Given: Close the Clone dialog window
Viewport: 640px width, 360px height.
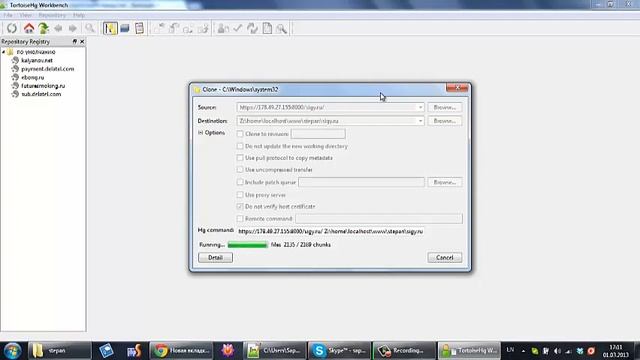Looking at the screenshot, I should coord(457,88).
